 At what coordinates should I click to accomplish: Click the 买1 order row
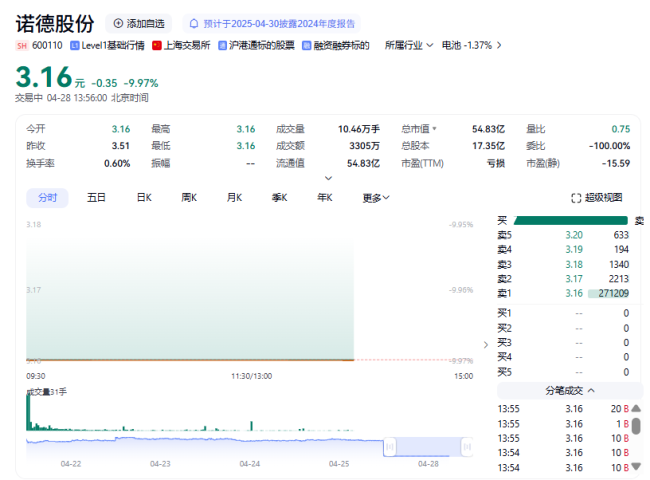tap(563, 313)
